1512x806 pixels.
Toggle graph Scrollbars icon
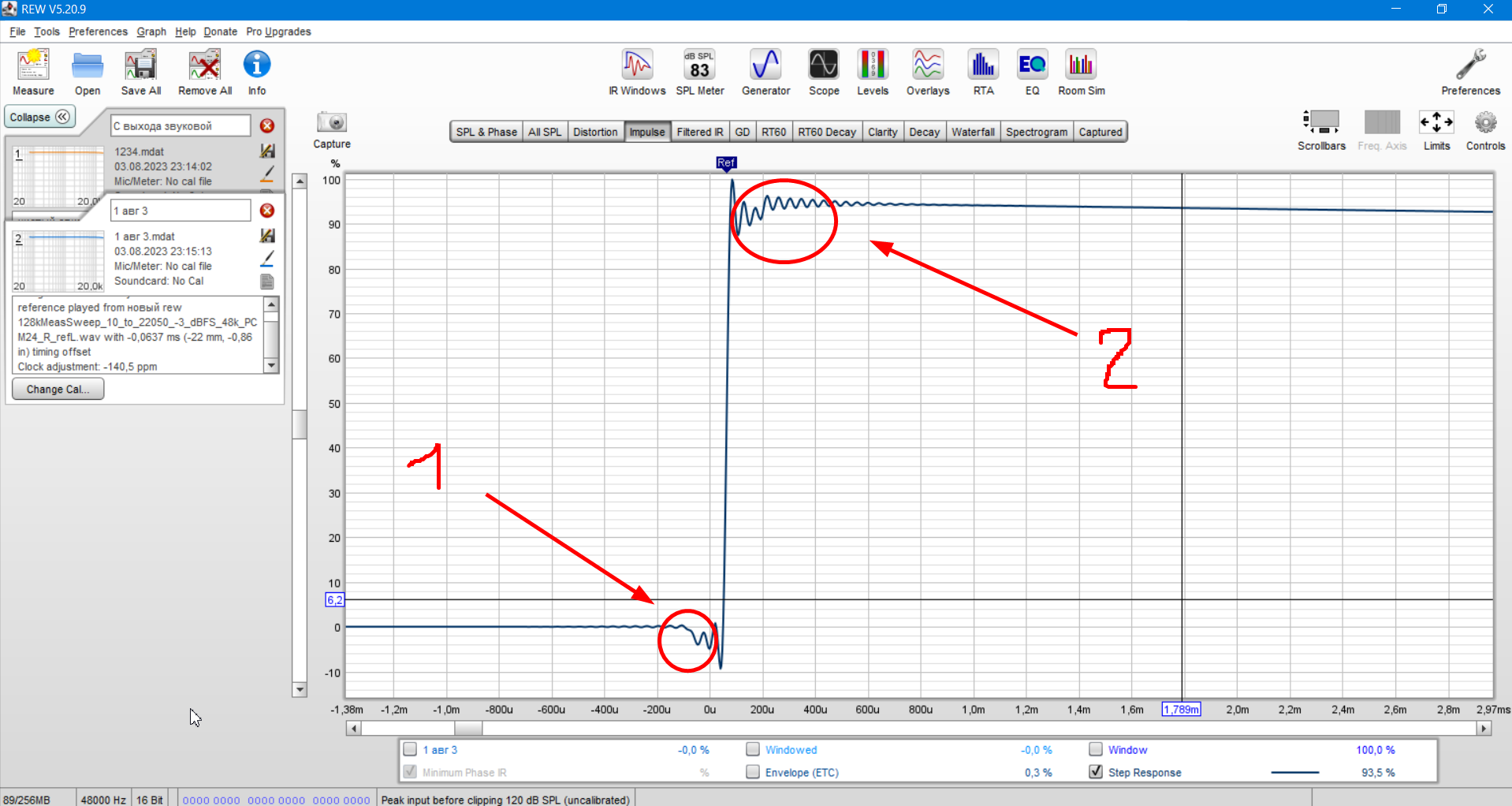click(1321, 122)
